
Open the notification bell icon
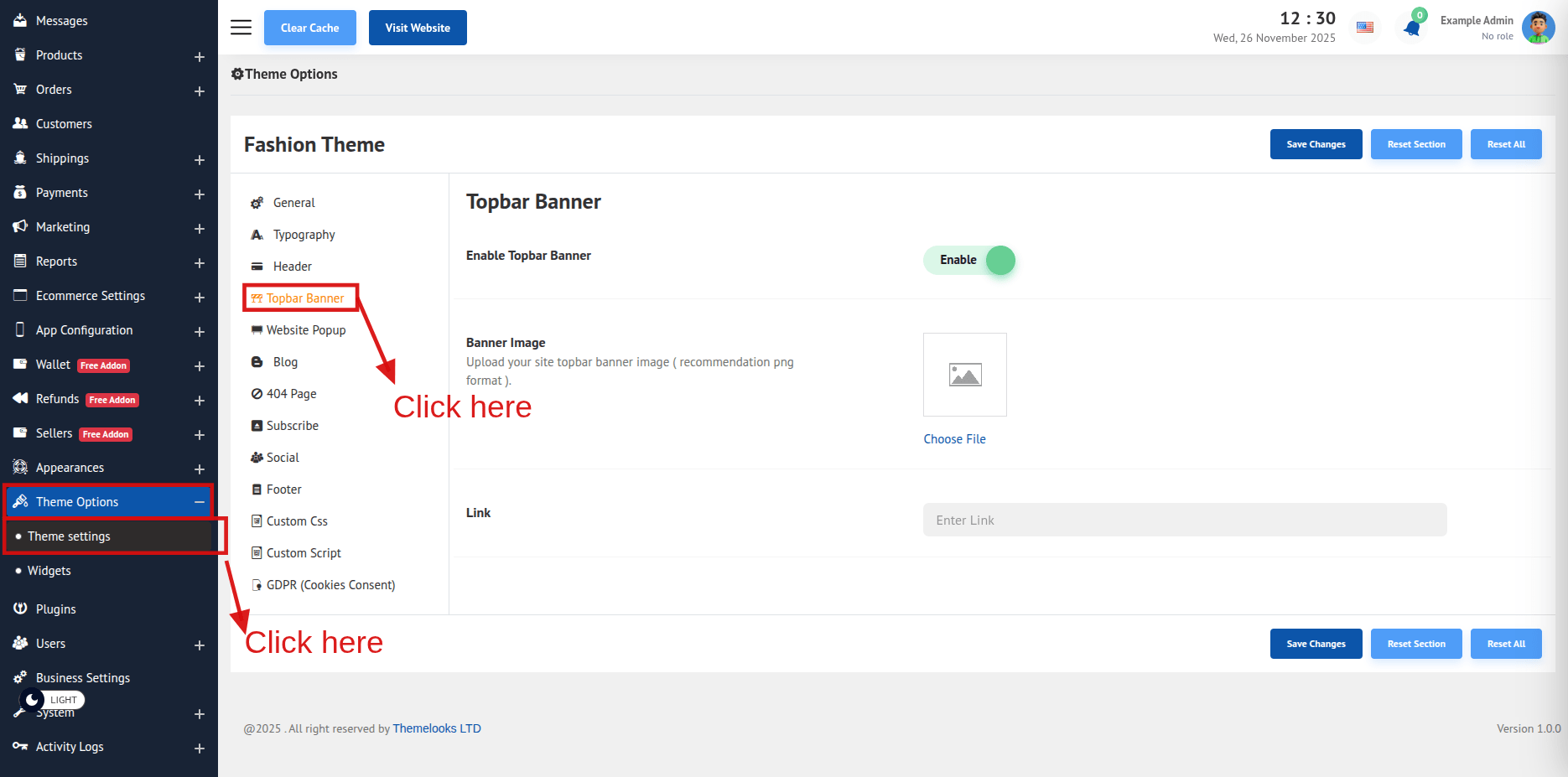click(x=1412, y=28)
